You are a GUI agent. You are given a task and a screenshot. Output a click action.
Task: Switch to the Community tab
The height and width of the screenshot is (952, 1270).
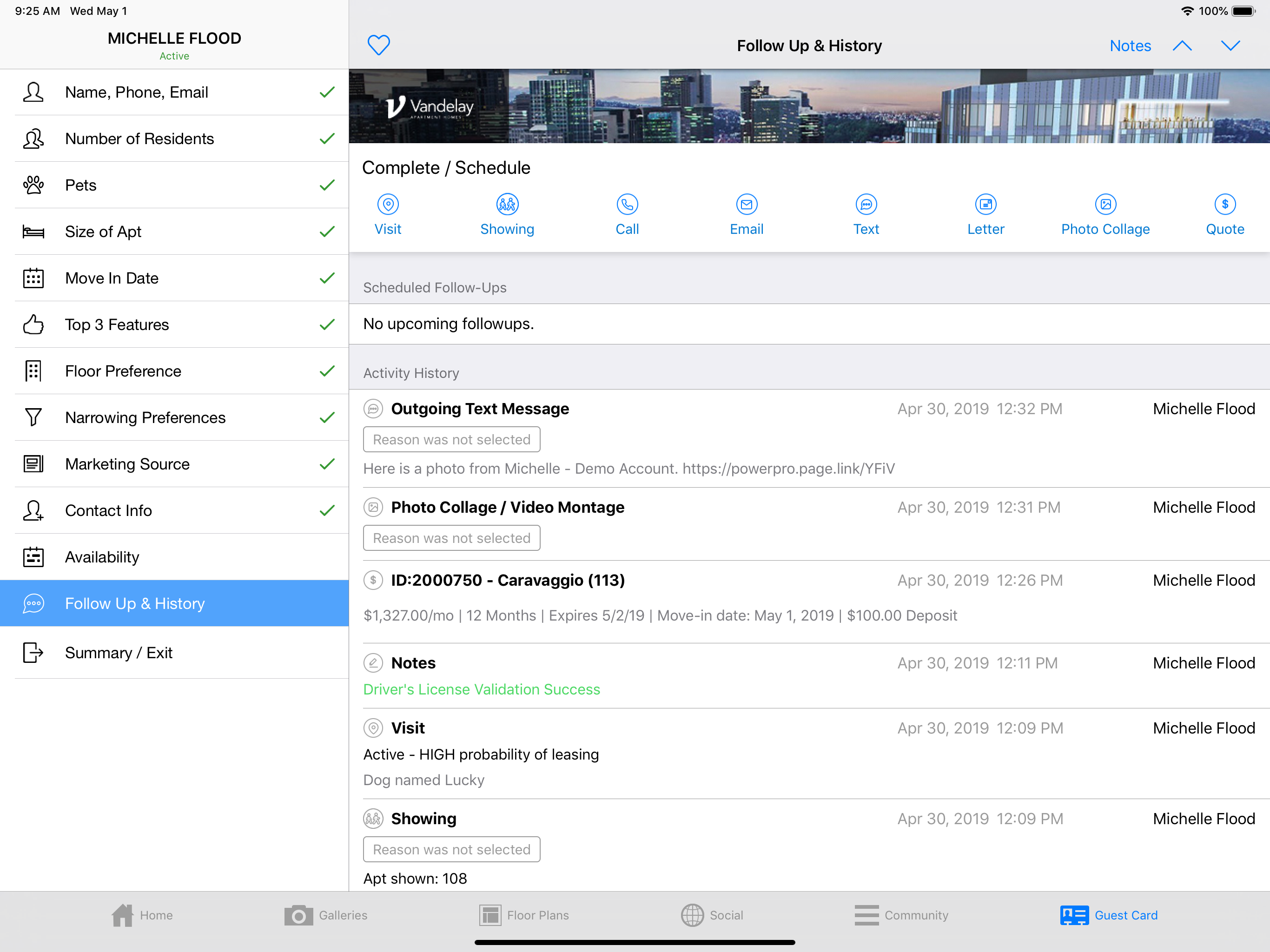[901, 915]
